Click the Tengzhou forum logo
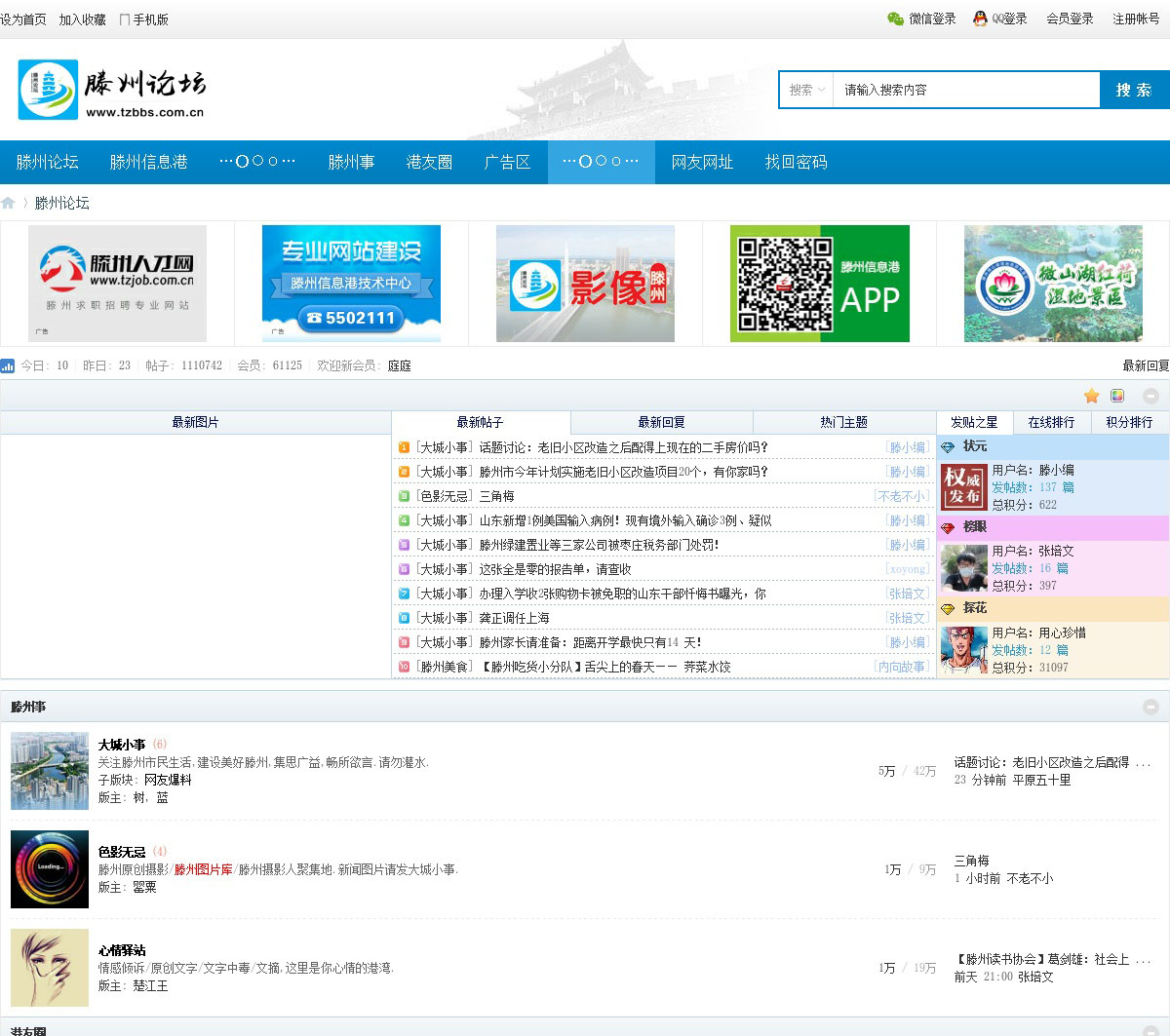The width and height of the screenshot is (1170, 1036). pyautogui.click(x=112, y=90)
